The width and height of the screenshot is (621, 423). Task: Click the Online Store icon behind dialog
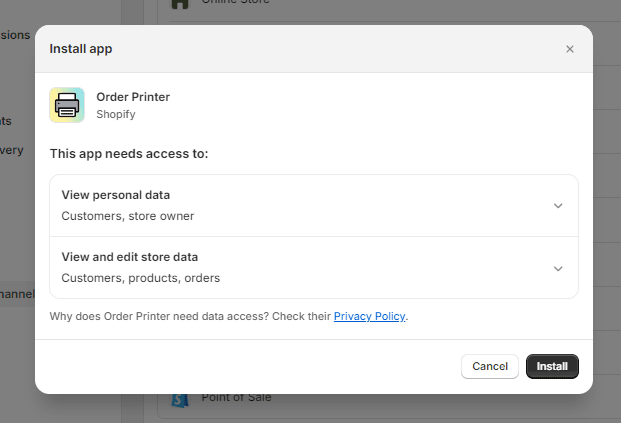(x=179, y=3)
